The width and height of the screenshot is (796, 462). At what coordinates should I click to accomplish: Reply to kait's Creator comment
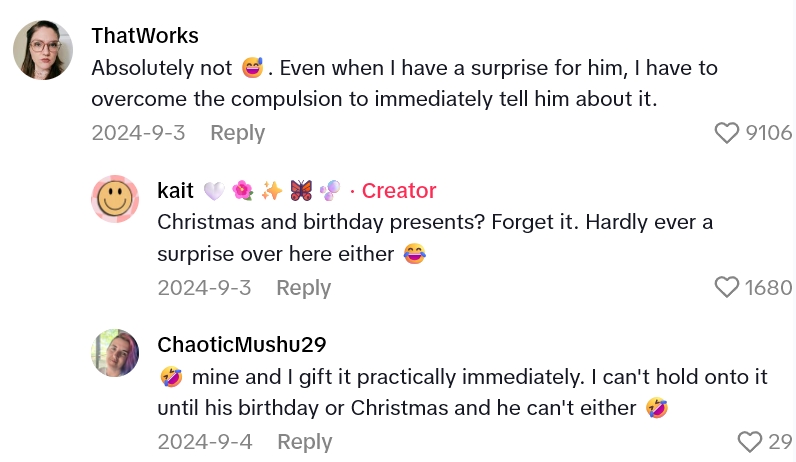303,288
